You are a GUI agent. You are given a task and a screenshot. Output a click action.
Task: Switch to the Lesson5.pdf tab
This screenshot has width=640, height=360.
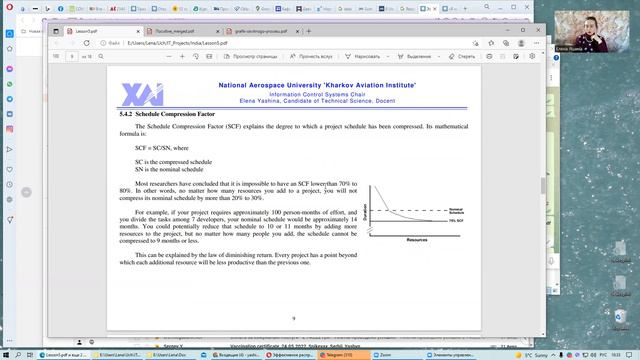[103, 31]
